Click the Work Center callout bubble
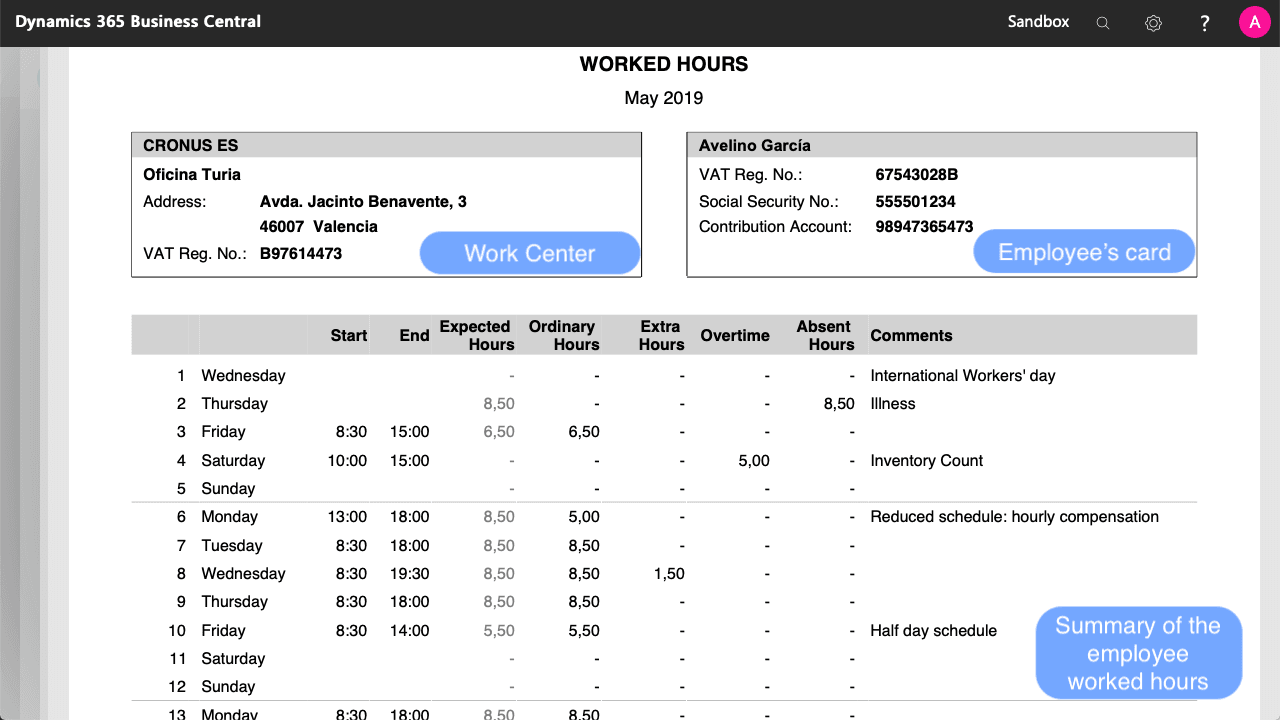The image size is (1280, 720). (x=529, y=253)
